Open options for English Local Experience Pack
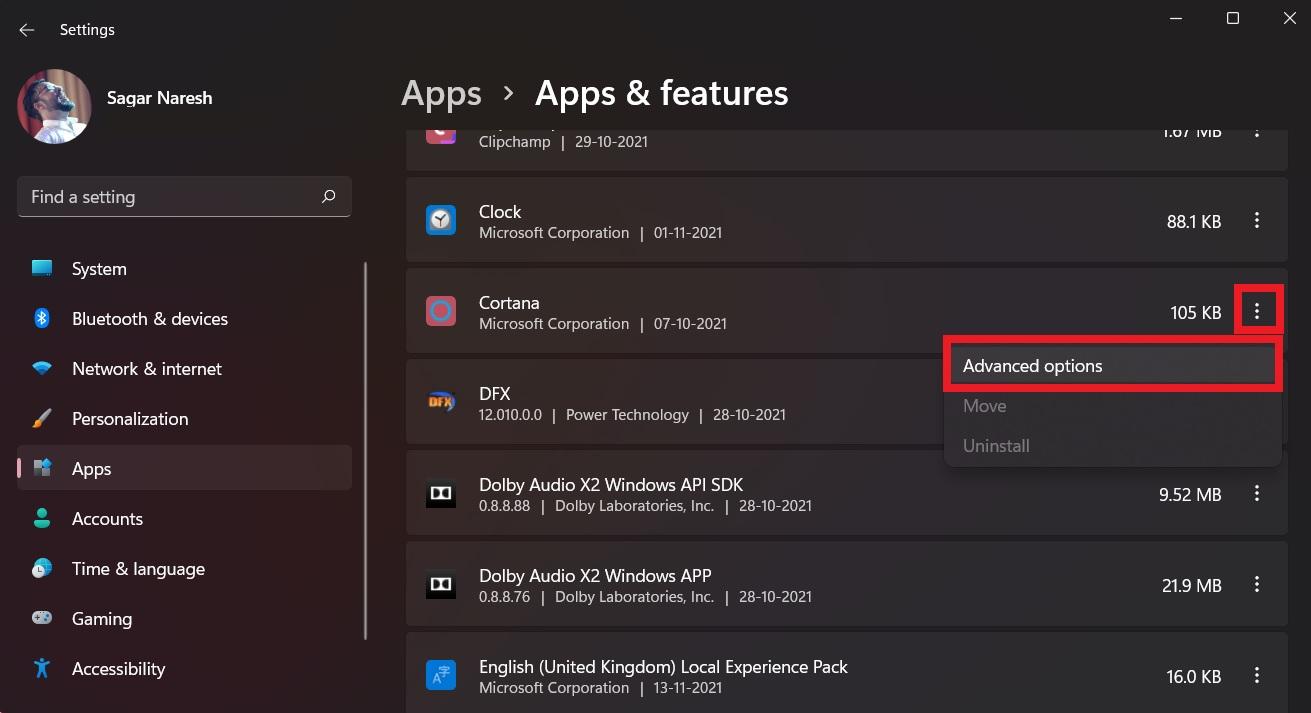This screenshot has height=713, width=1311. [1257, 676]
